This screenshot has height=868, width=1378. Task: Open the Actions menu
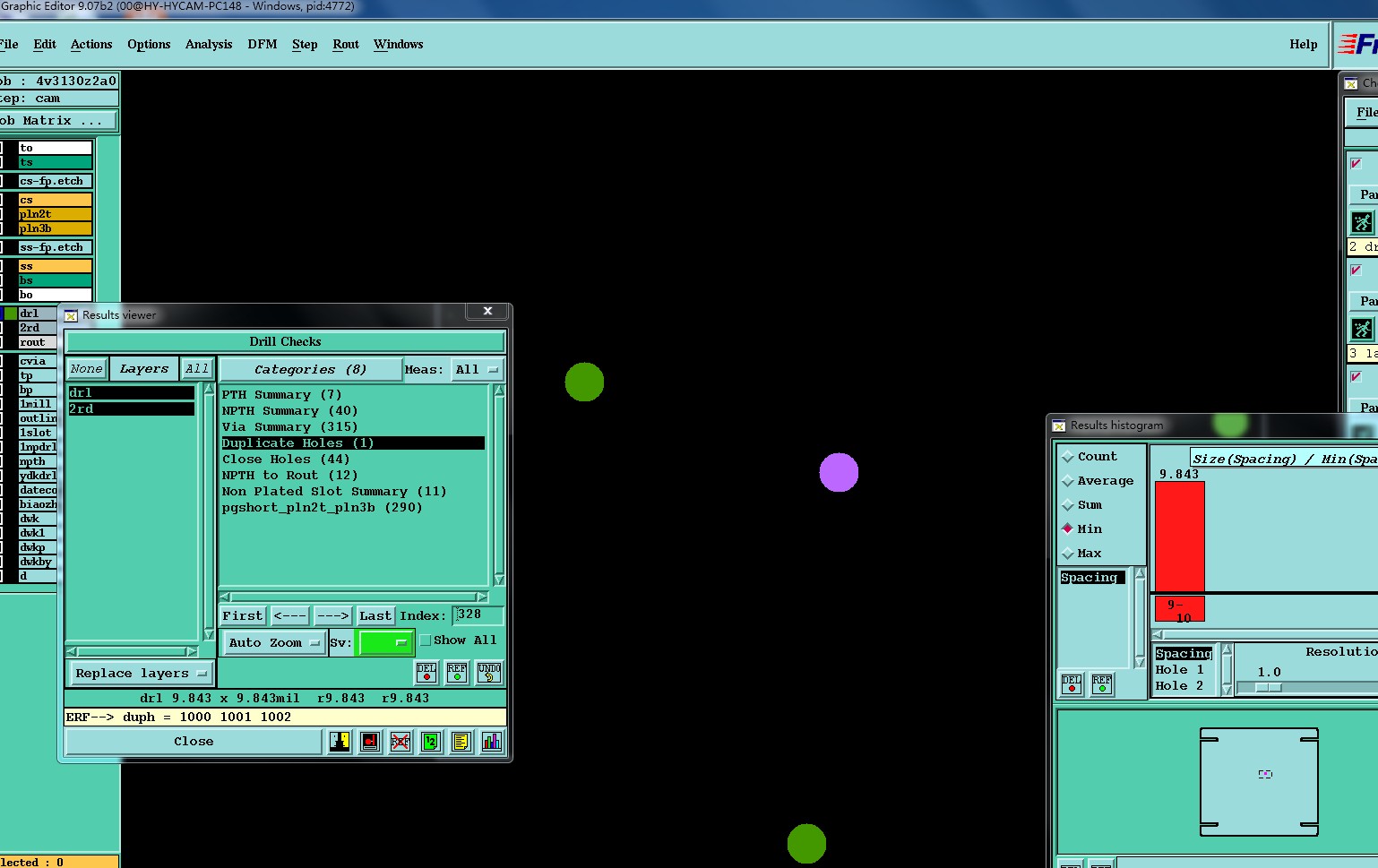point(91,45)
